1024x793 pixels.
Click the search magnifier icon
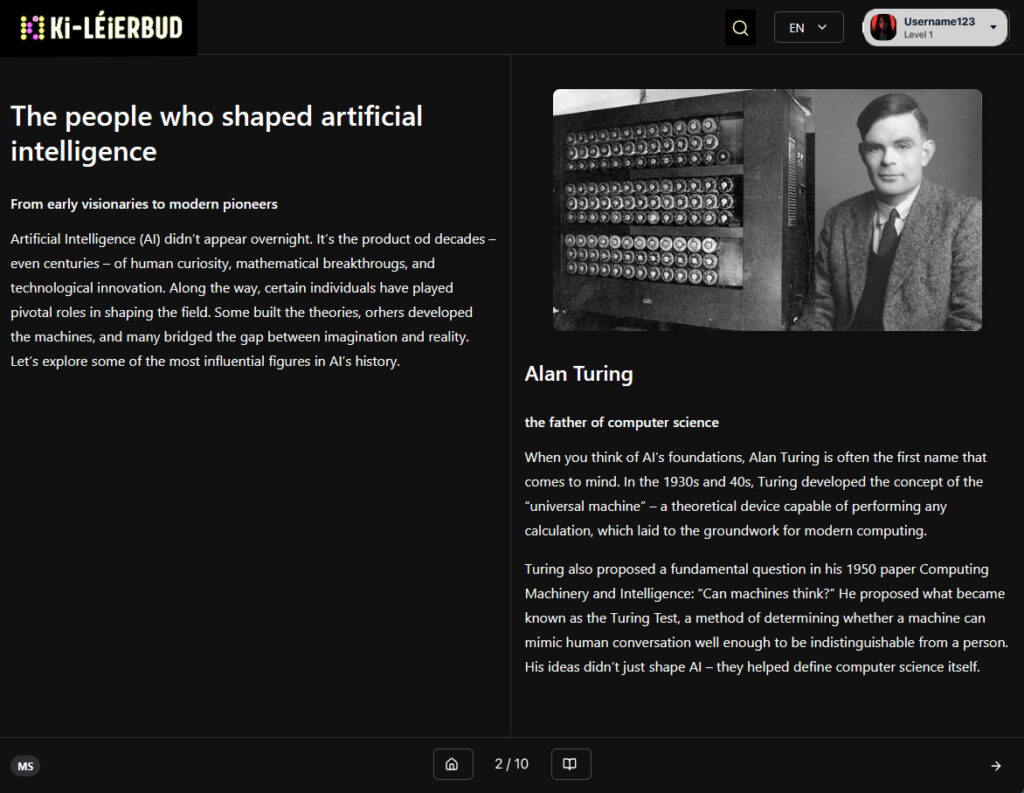(740, 28)
